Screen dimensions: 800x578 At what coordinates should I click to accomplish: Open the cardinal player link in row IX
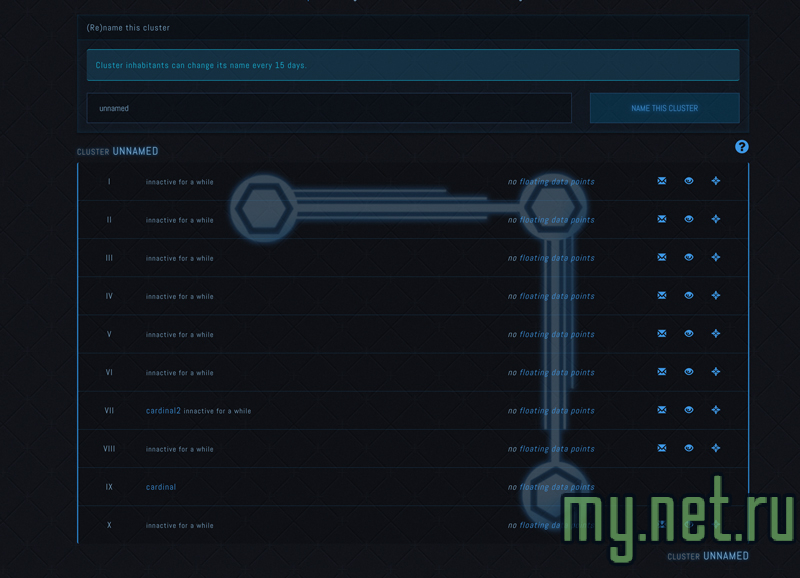(x=161, y=487)
